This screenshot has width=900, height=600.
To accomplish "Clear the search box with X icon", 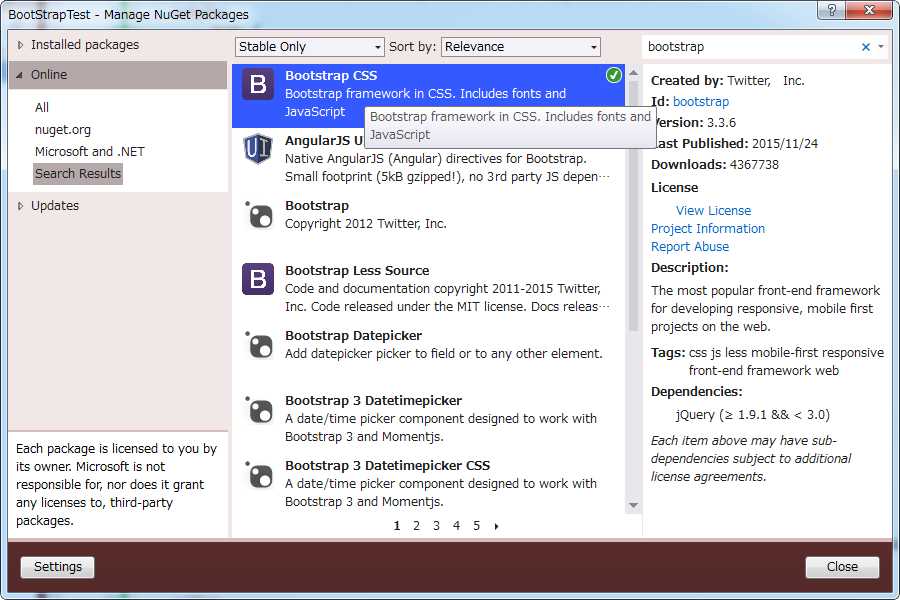I will point(866,47).
